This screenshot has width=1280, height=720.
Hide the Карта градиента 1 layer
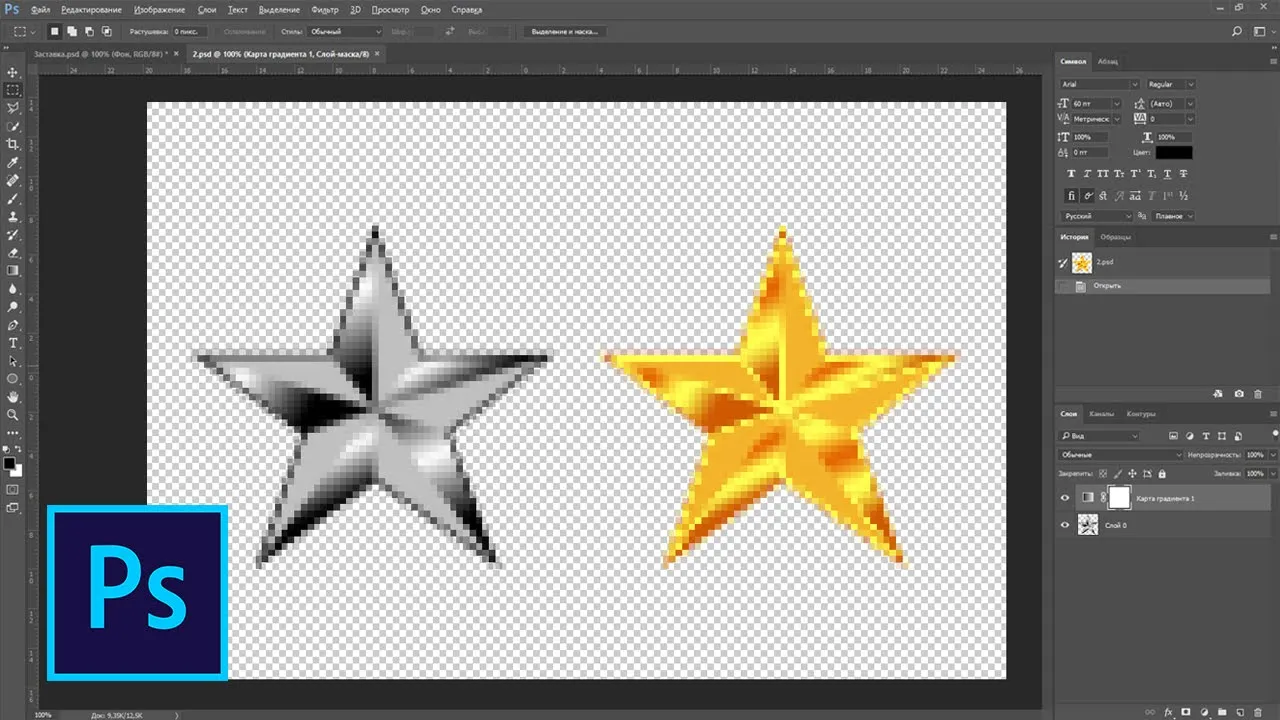tap(1065, 497)
